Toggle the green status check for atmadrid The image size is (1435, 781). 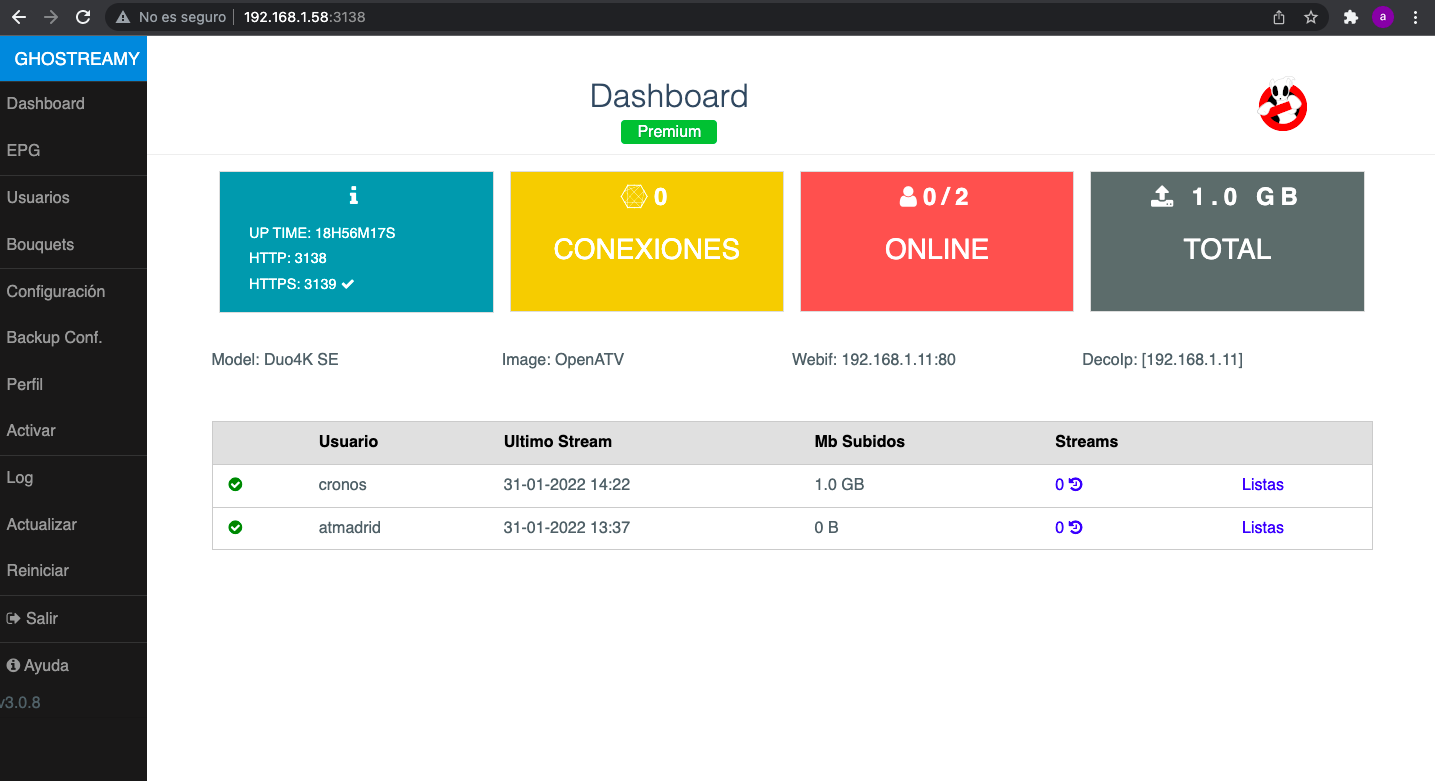236,528
